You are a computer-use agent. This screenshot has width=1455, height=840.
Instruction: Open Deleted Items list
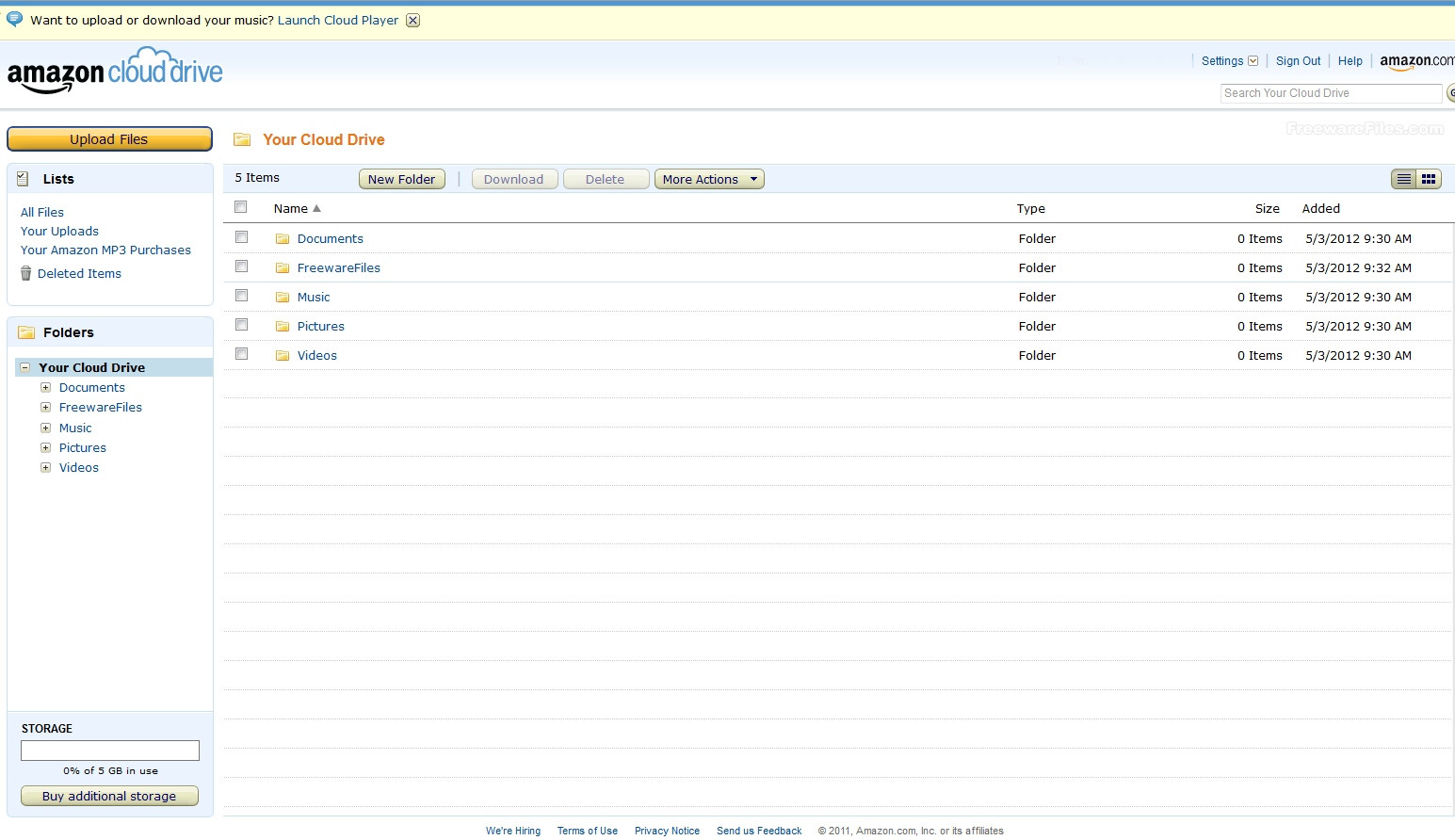point(79,274)
